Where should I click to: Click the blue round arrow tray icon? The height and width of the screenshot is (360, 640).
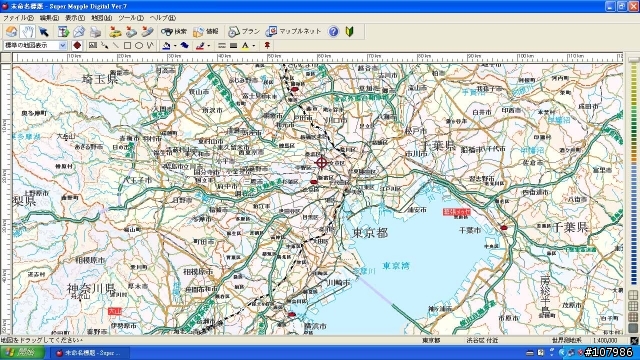click(x=562, y=353)
